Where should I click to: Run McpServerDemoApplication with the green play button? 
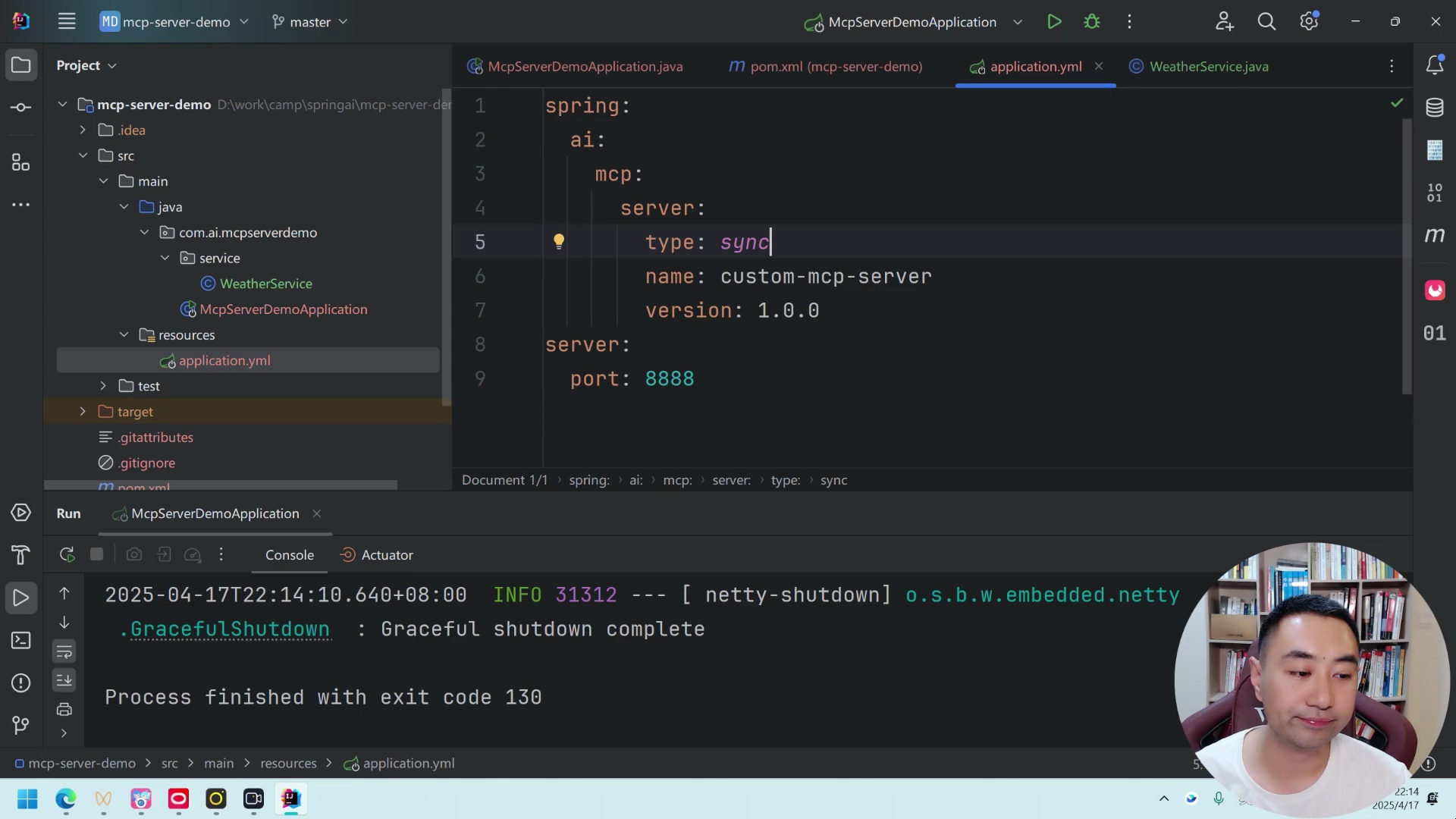tap(1054, 22)
